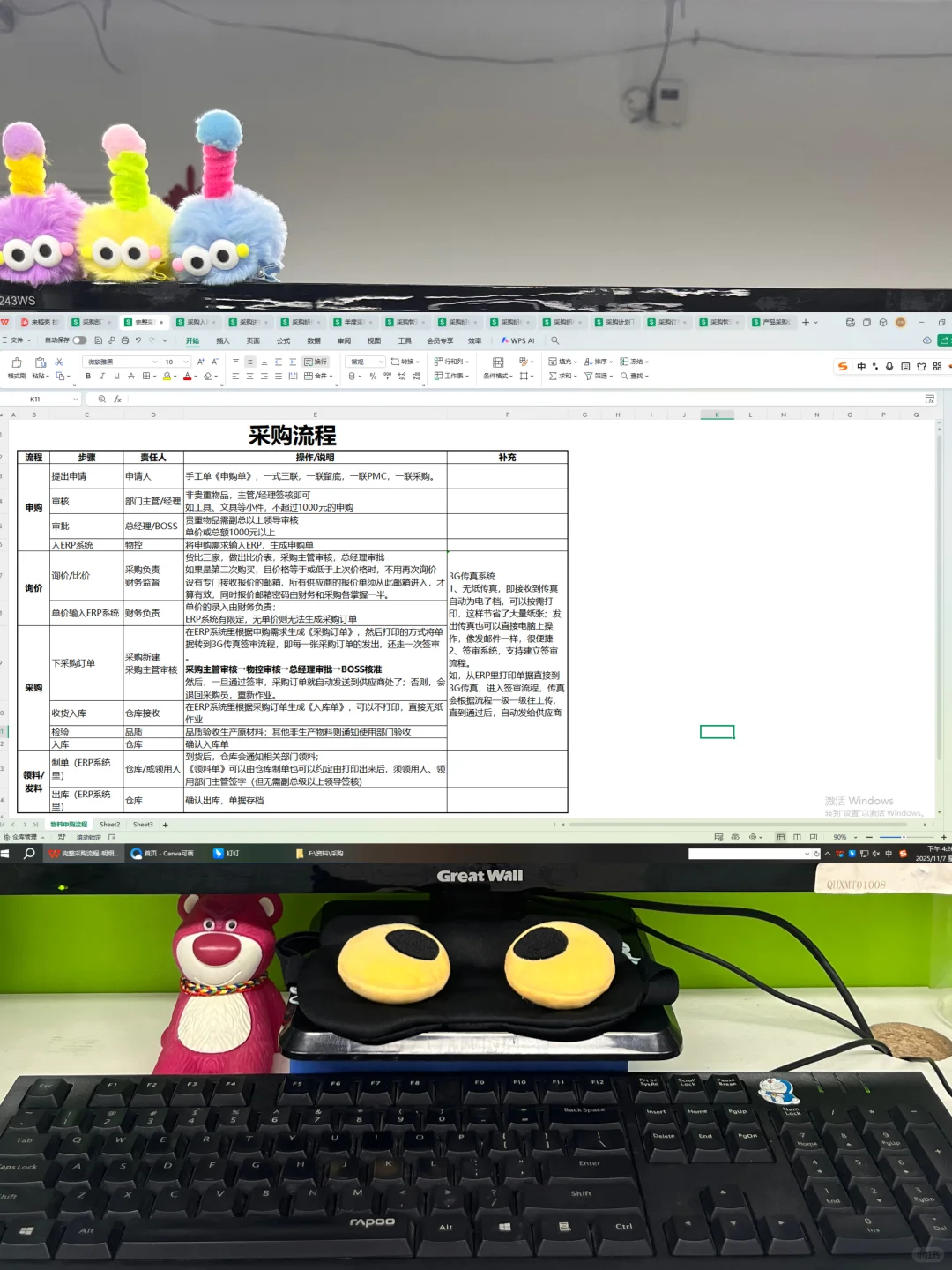This screenshot has width=952, height=1270.
Task: Switch to the 视图 ribbon tab
Action: coord(374,340)
